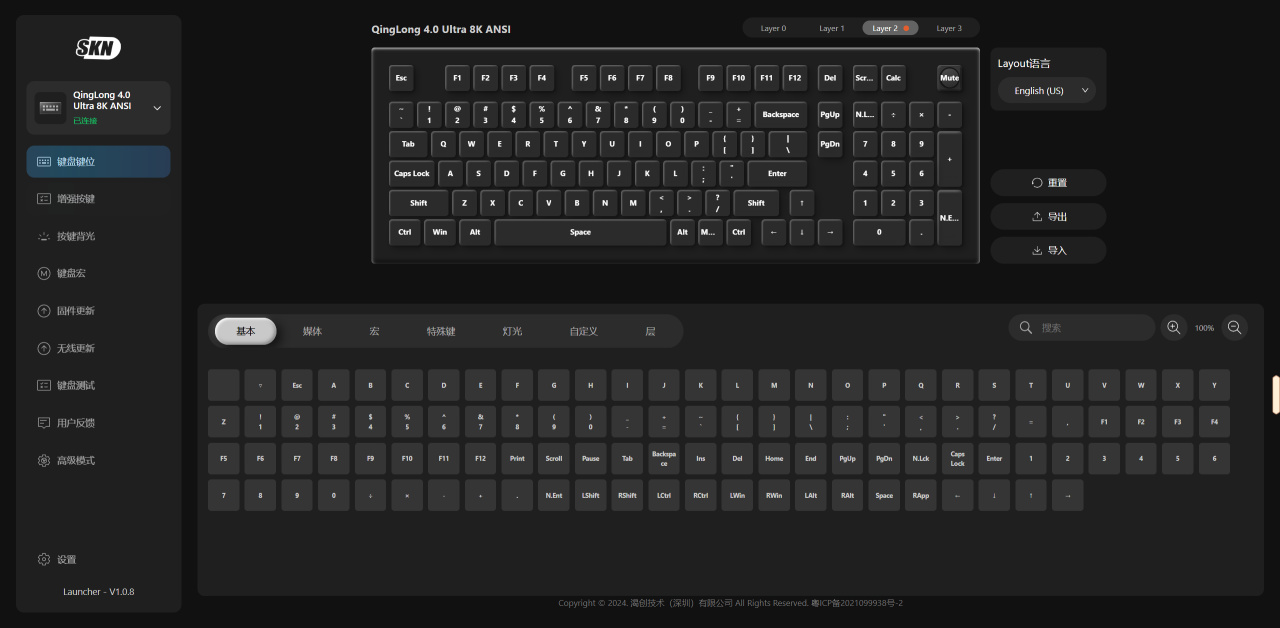The image size is (1280, 628).
Task: Open the keyboard key mapping page
Action: (98, 162)
